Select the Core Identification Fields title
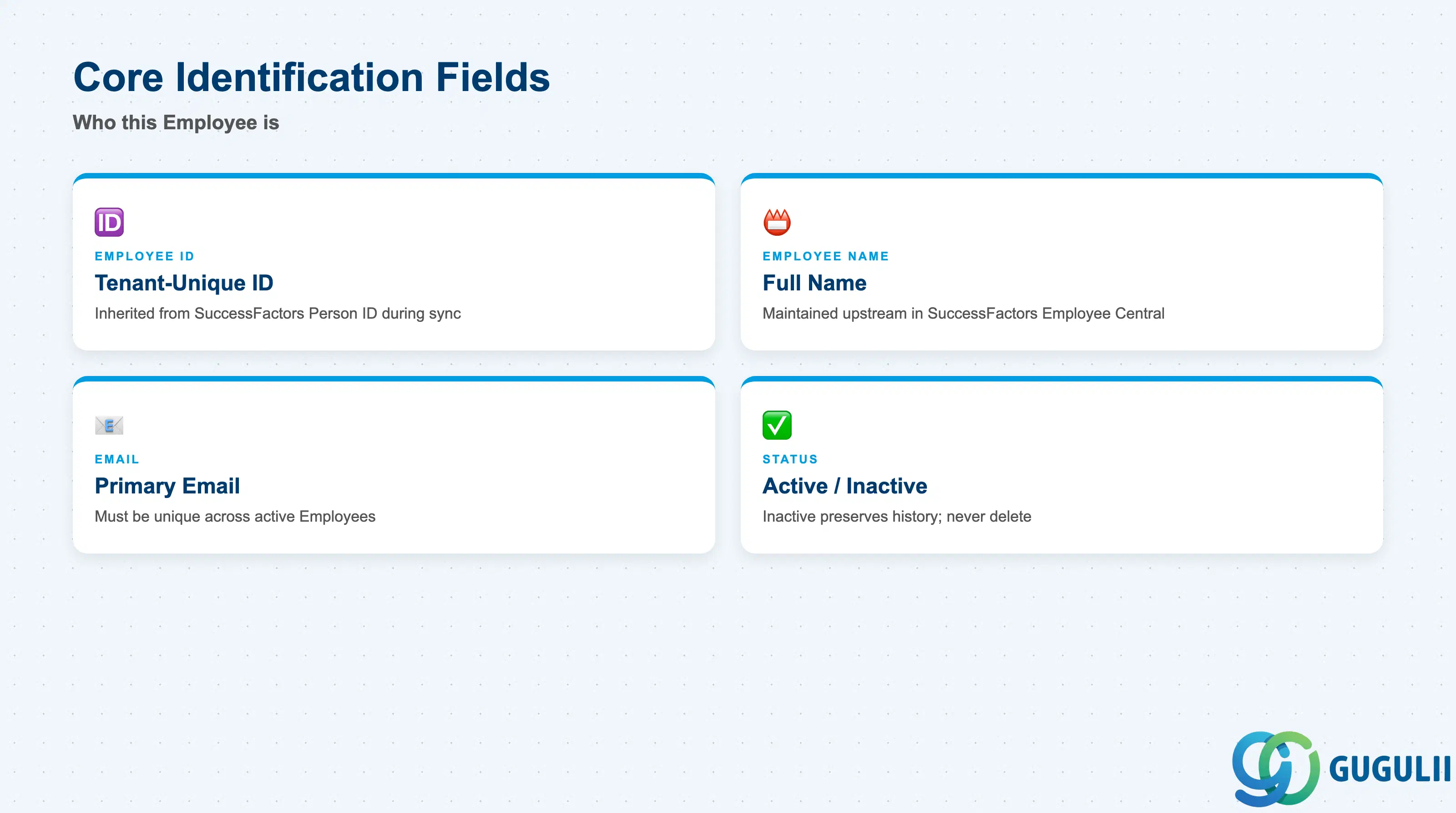Image resolution: width=1456 pixels, height=813 pixels. [311, 77]
